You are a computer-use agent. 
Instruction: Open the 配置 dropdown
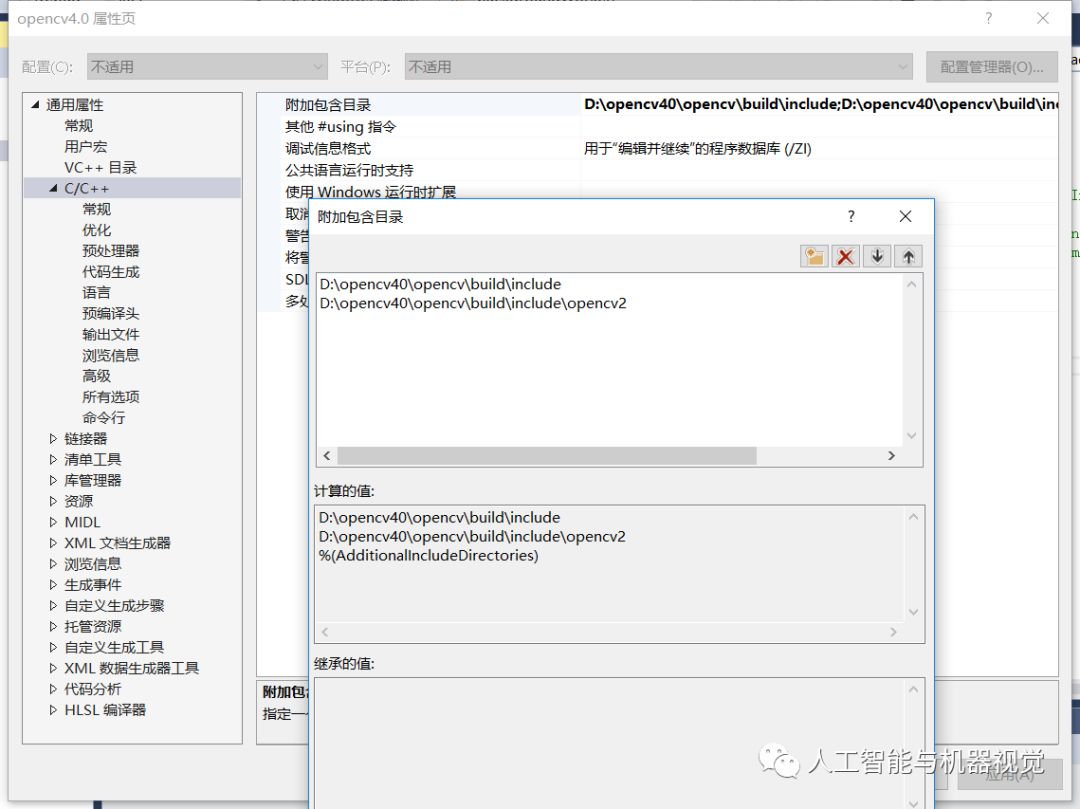[x=207, y=67]
